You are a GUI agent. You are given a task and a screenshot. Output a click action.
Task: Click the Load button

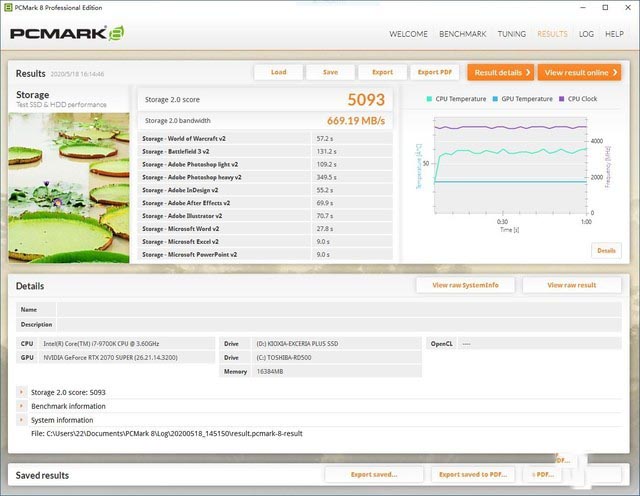(x=278, y=72)
